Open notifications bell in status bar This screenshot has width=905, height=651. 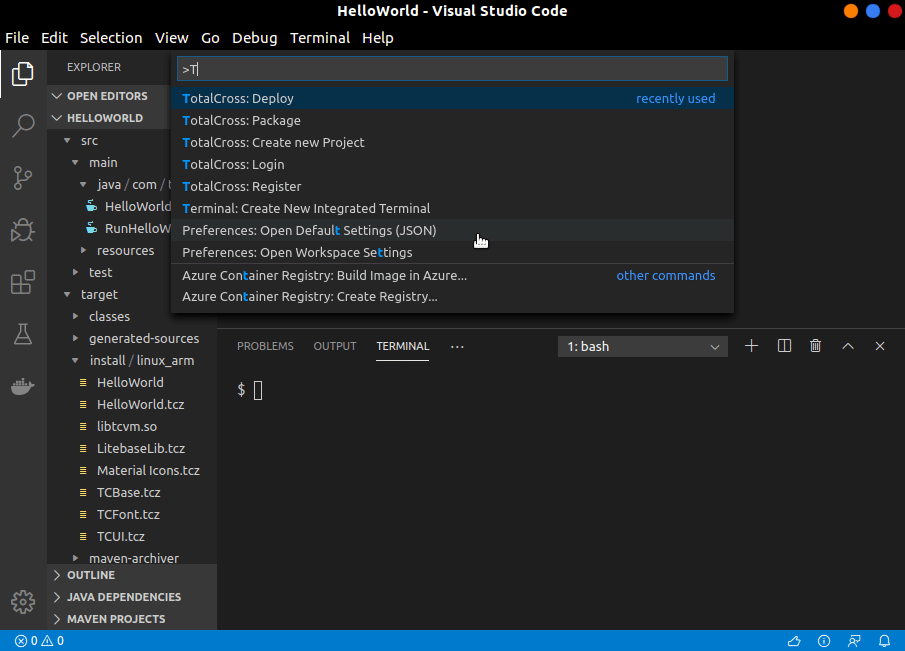(884, 641)
